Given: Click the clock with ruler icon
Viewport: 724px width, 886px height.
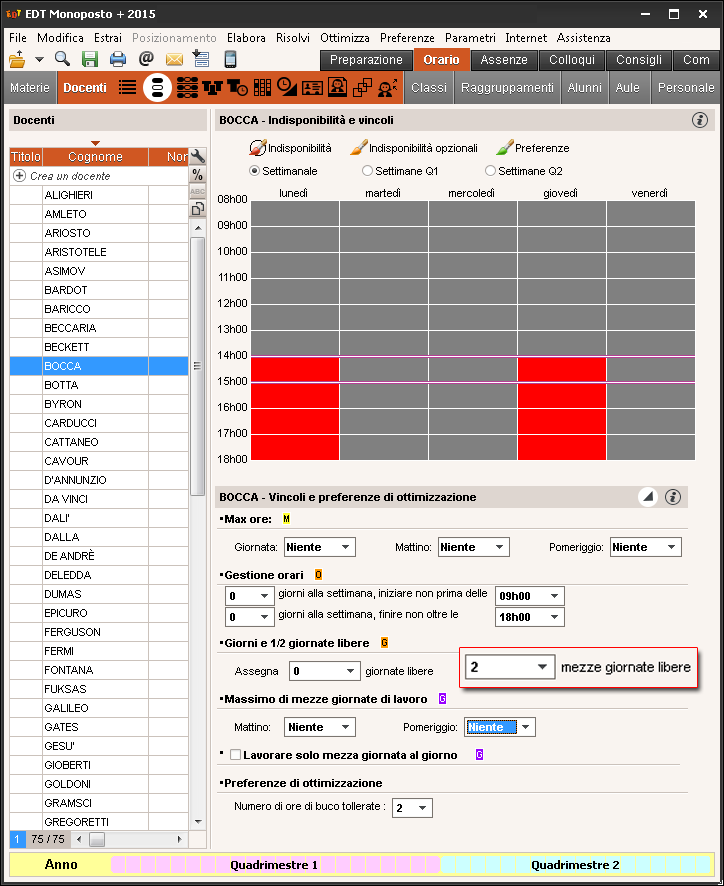Looking at the screenshot, I should 287,86.
